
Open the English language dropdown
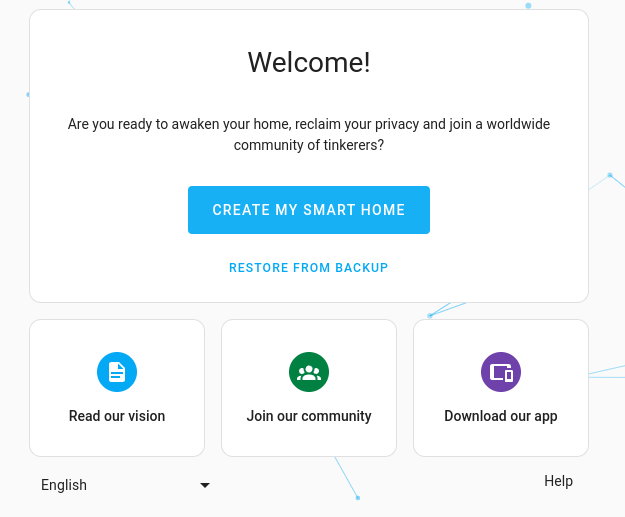point(125,485)
